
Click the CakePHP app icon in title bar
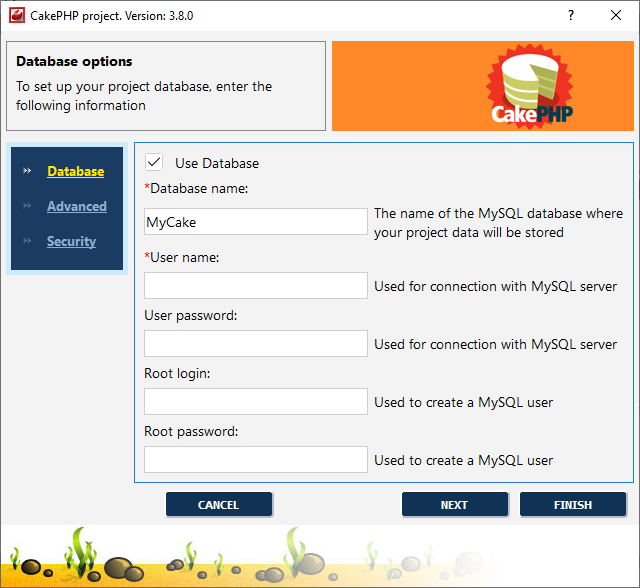pos(17,16)
